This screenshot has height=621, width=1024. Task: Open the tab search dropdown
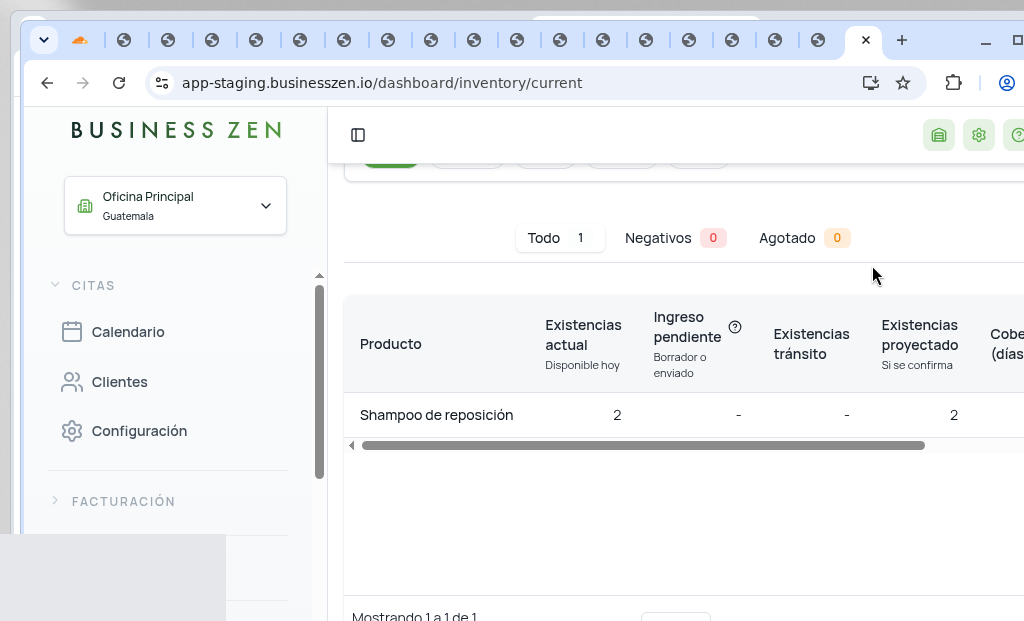pos(44,40)
